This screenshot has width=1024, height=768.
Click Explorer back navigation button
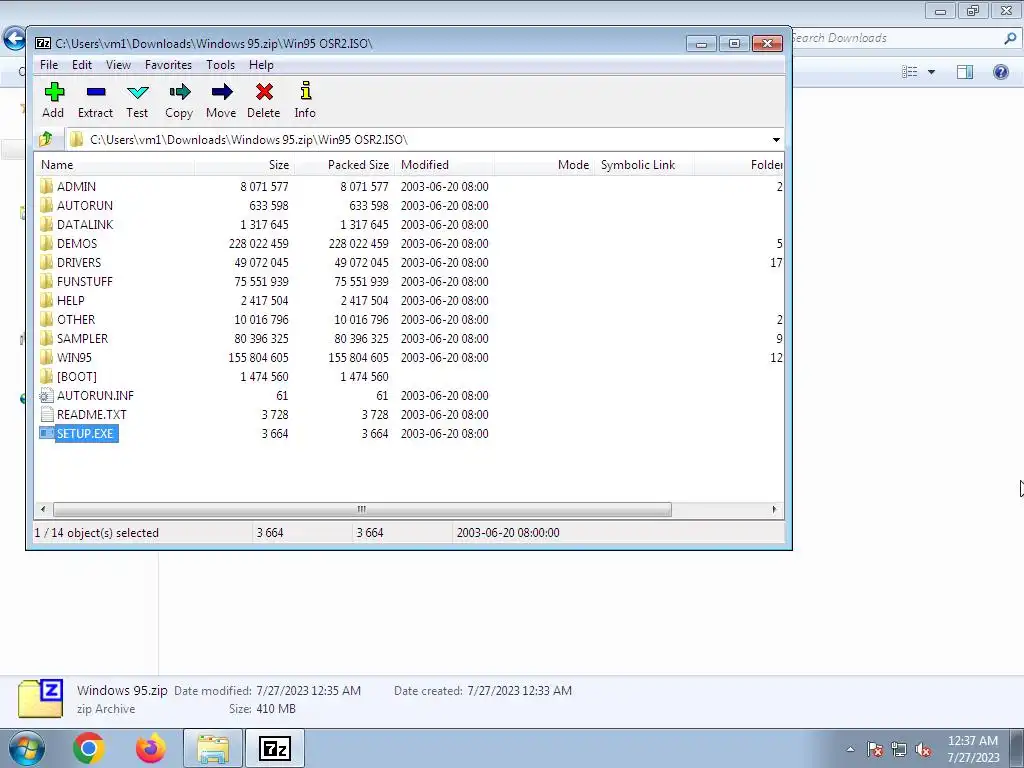[14, 39]
